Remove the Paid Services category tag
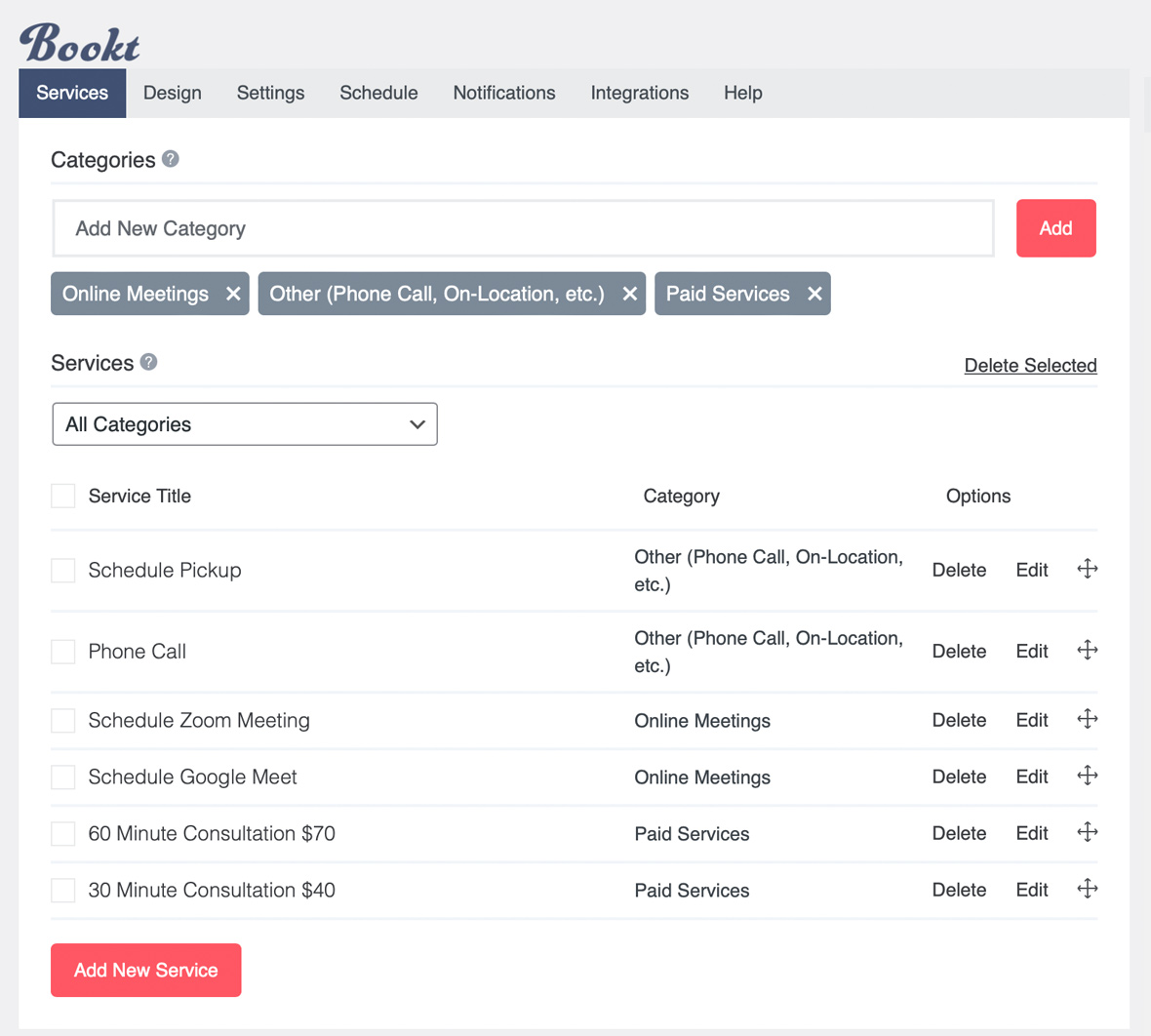This screenshot has width=1151, height=1036. click(814, 294)
